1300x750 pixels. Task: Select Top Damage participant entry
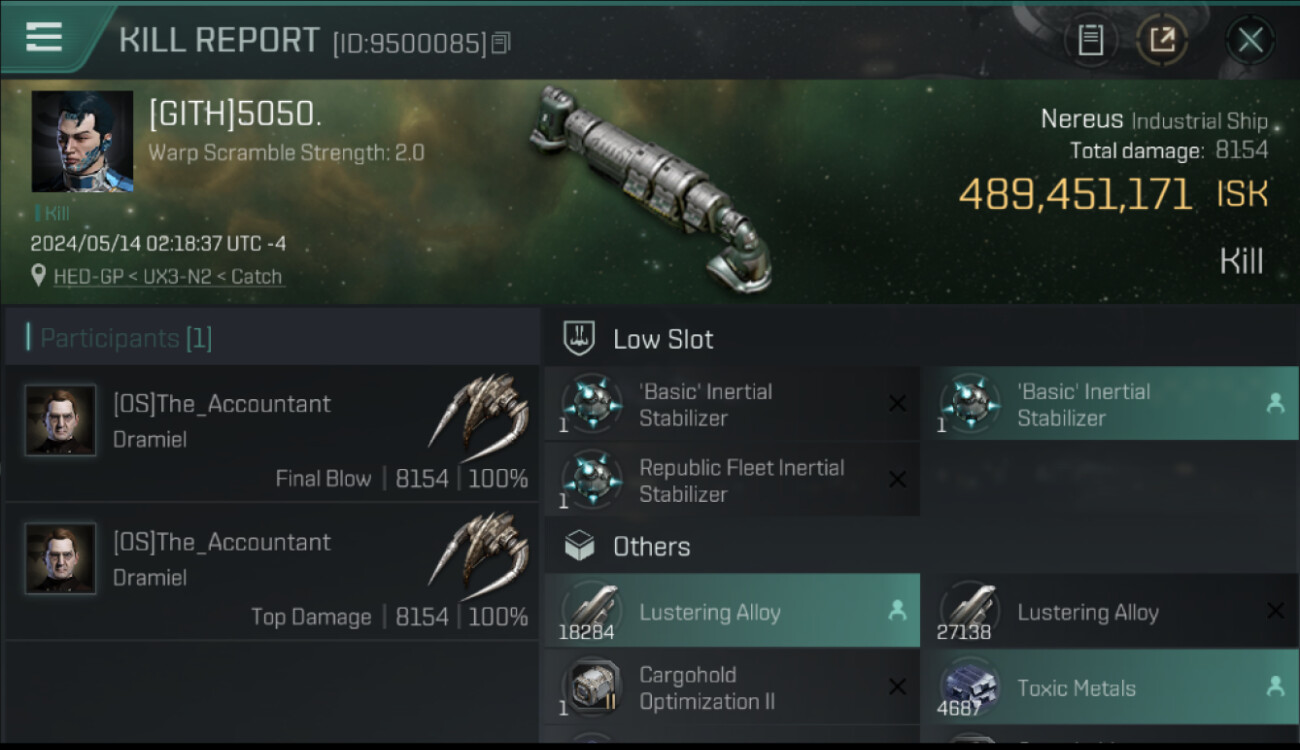(270, 571)
